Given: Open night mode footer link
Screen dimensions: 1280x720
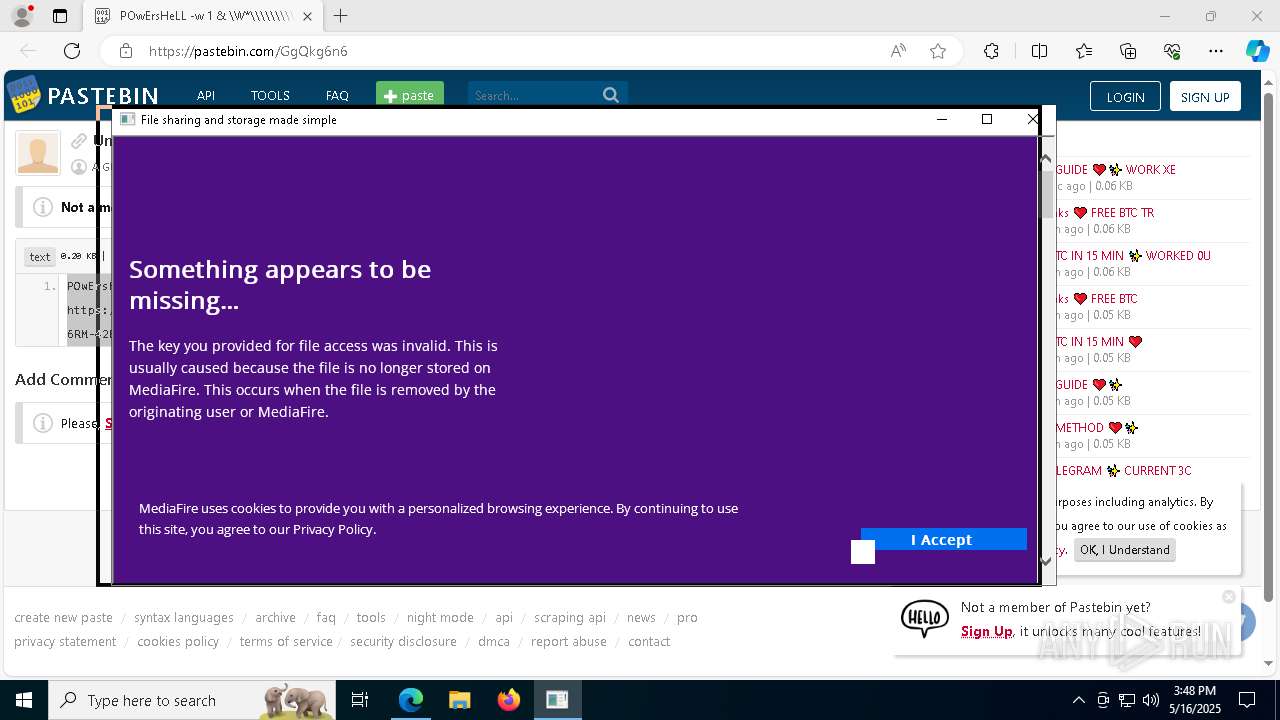Looking at the screenshot, I should 440,617.
